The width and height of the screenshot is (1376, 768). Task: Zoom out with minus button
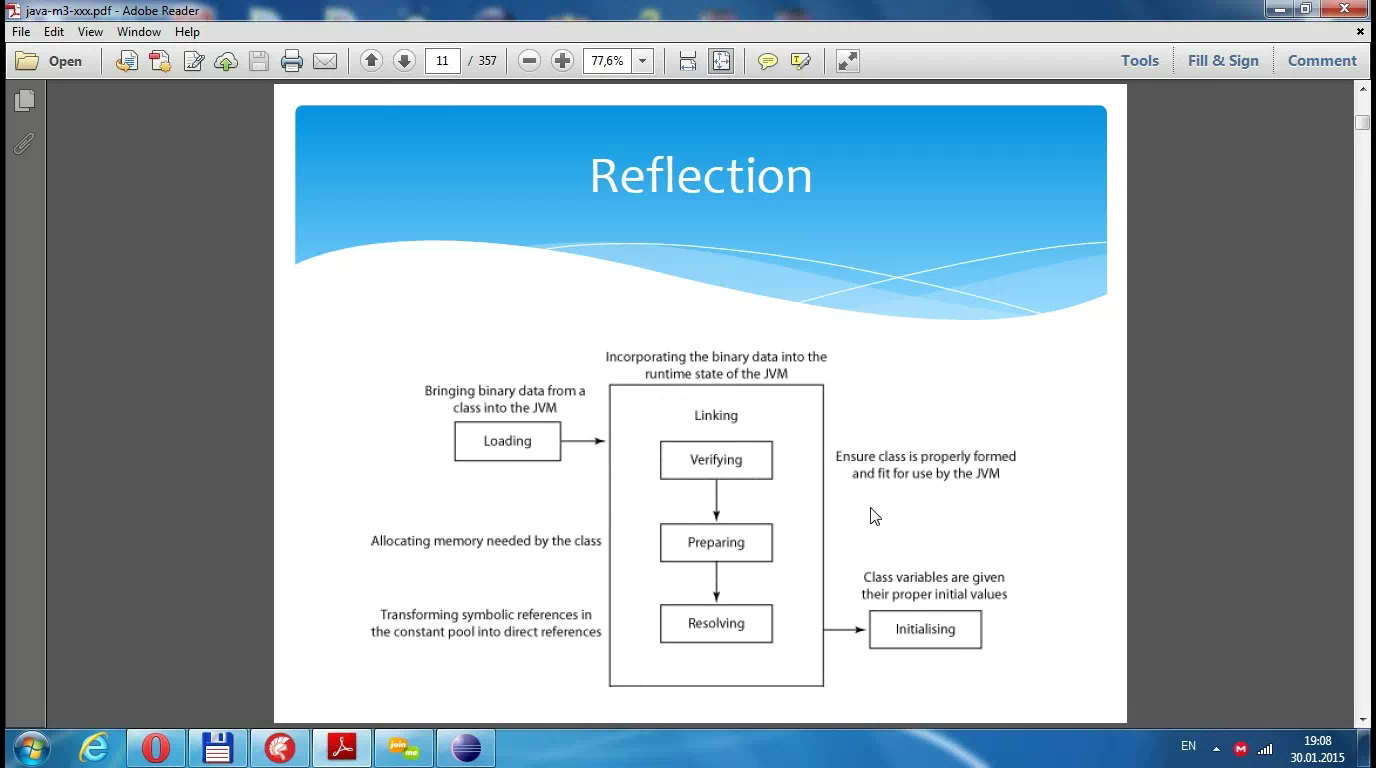[x=530, y=61]
